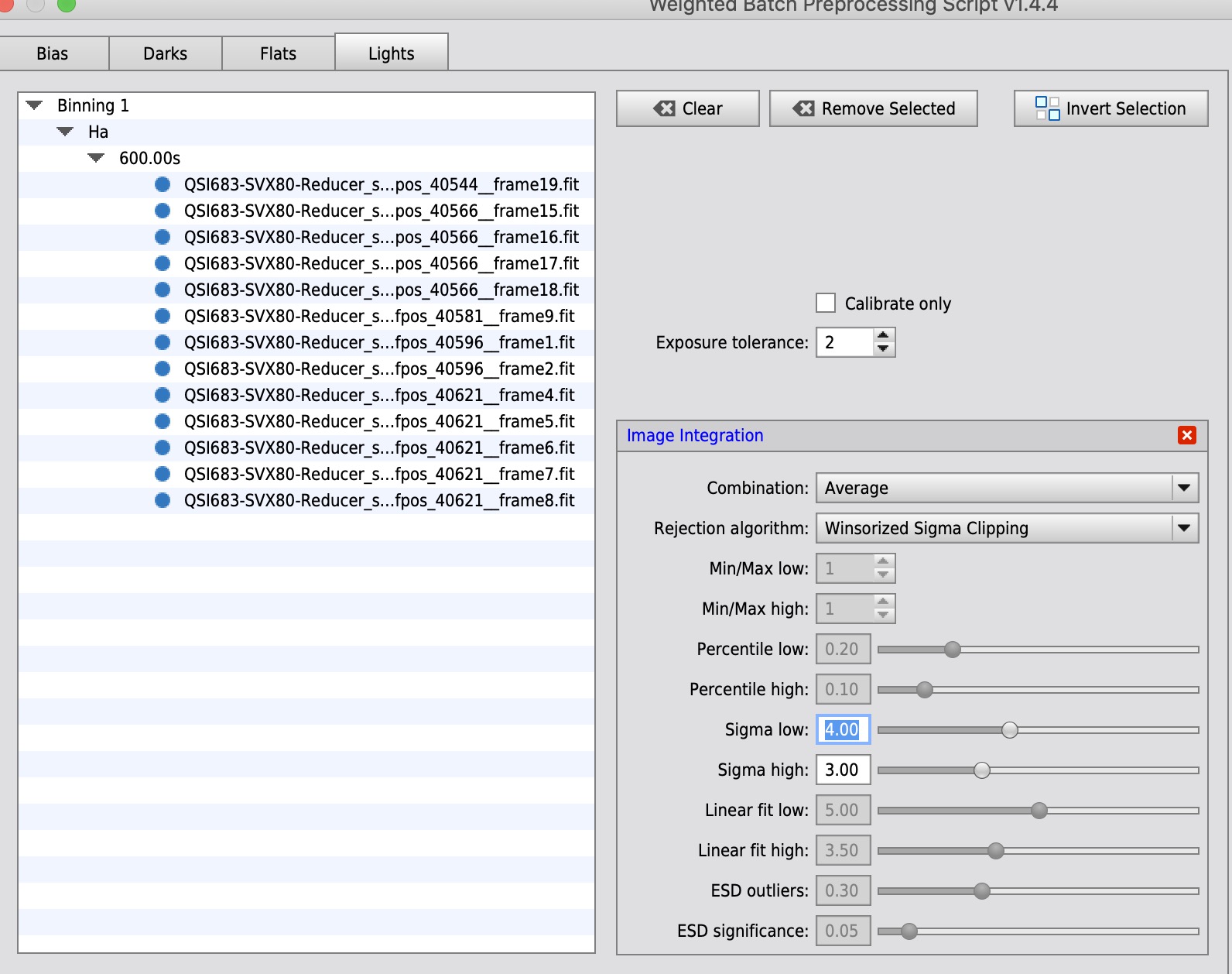Click the Percentile low slider handle
This screenshot has height=974, width=1232.
[953, 649]
